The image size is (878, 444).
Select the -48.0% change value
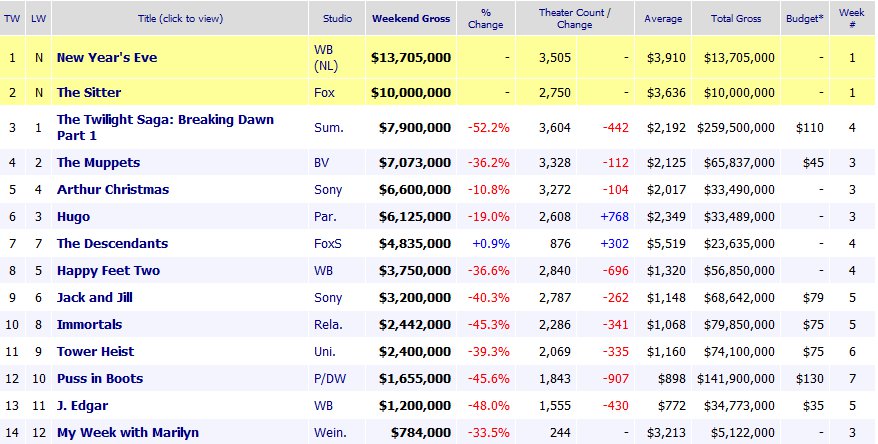pyautogui.click(x=489, y=406)
